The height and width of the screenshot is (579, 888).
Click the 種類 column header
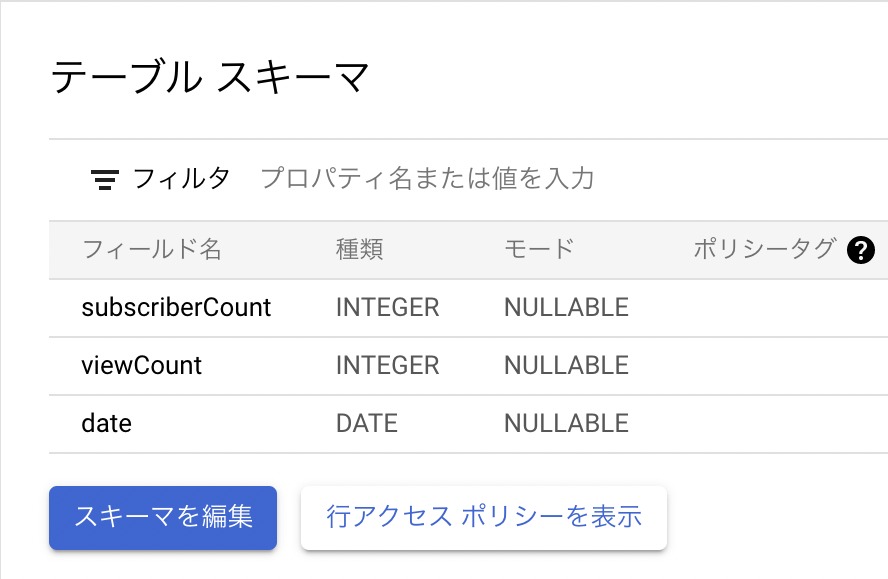(x=360, y=249)
